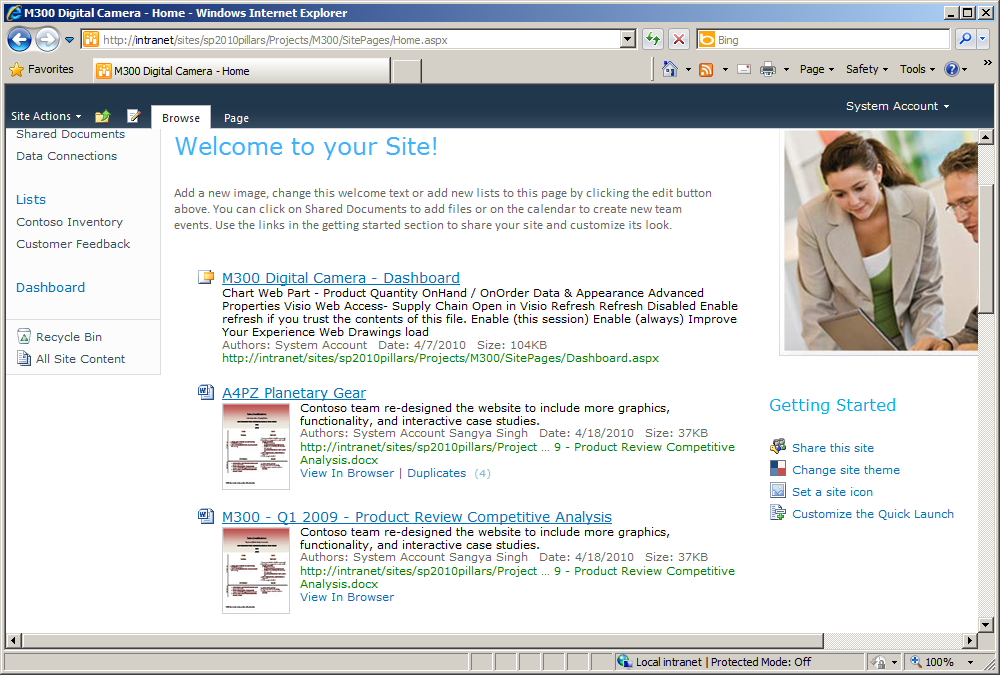Click the address bar URL field
Viewport: 1000px width, 675px height.
point(351,40)
